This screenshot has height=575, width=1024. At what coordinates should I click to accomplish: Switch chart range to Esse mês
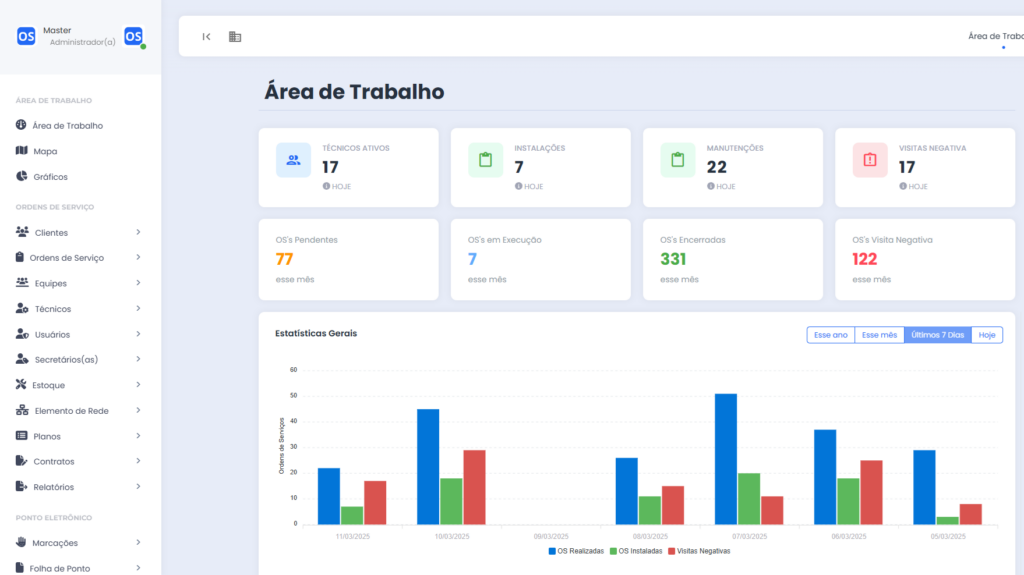click(879, 335)
